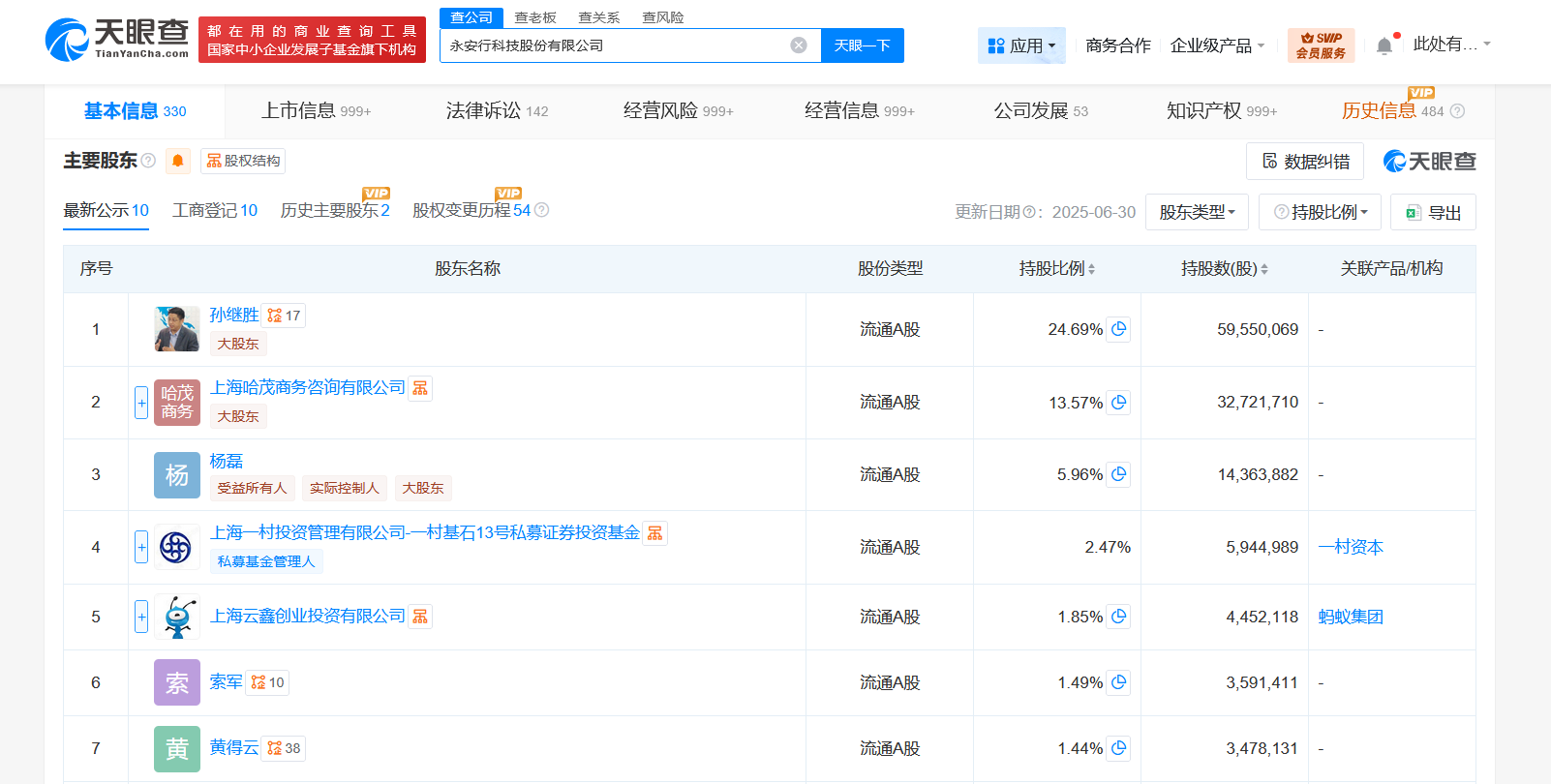The height and width of the screenshot is (784, 1551).
Task: Open the notification bell in the header
Action: tap(1384, 45)
